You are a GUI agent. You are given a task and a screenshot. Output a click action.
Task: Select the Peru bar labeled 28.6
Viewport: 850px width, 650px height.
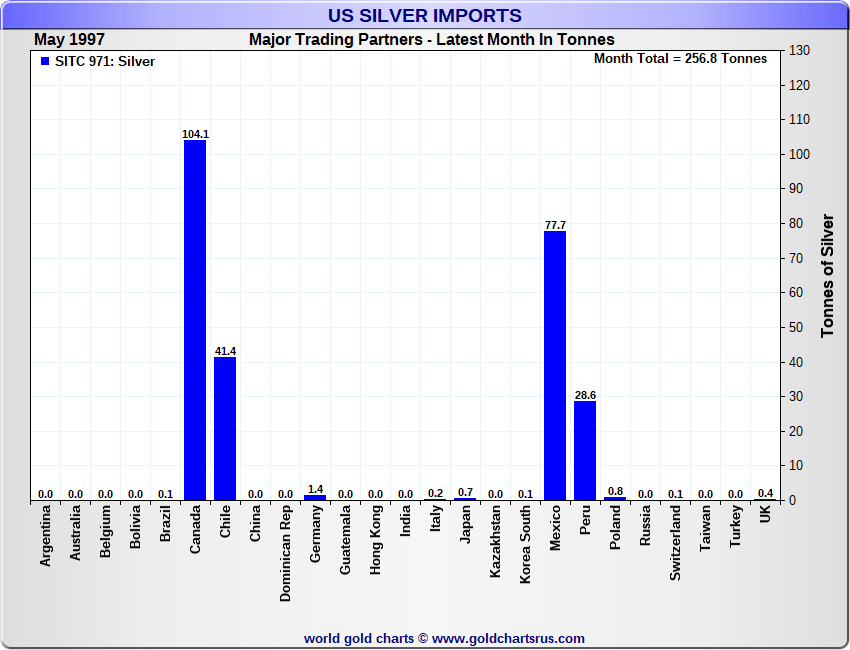[585, 450]
